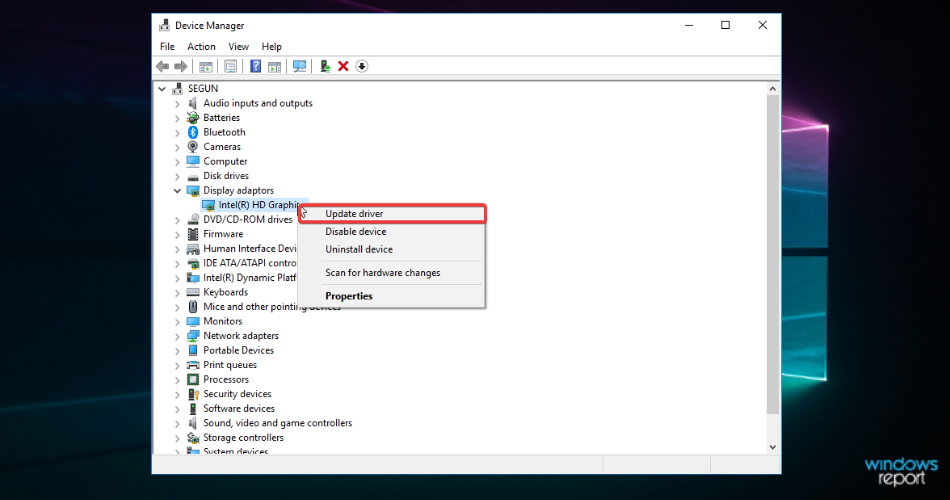Expand the Sound, video and game controllers category

point(177,424)
